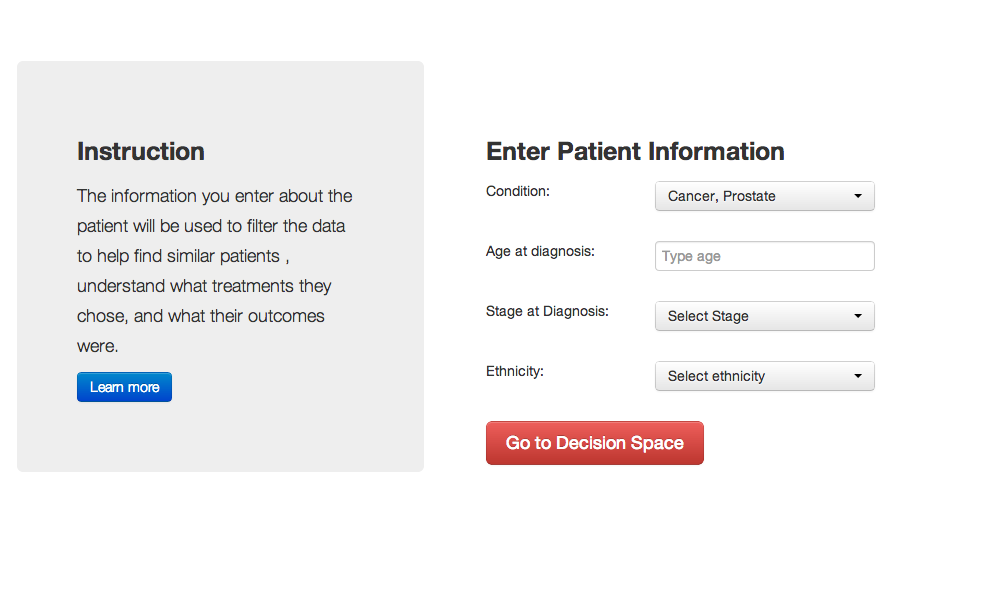Click the caret arrow on Condition dropdown
This screenshot has height=614, width=991.
[x=858, y=196]
